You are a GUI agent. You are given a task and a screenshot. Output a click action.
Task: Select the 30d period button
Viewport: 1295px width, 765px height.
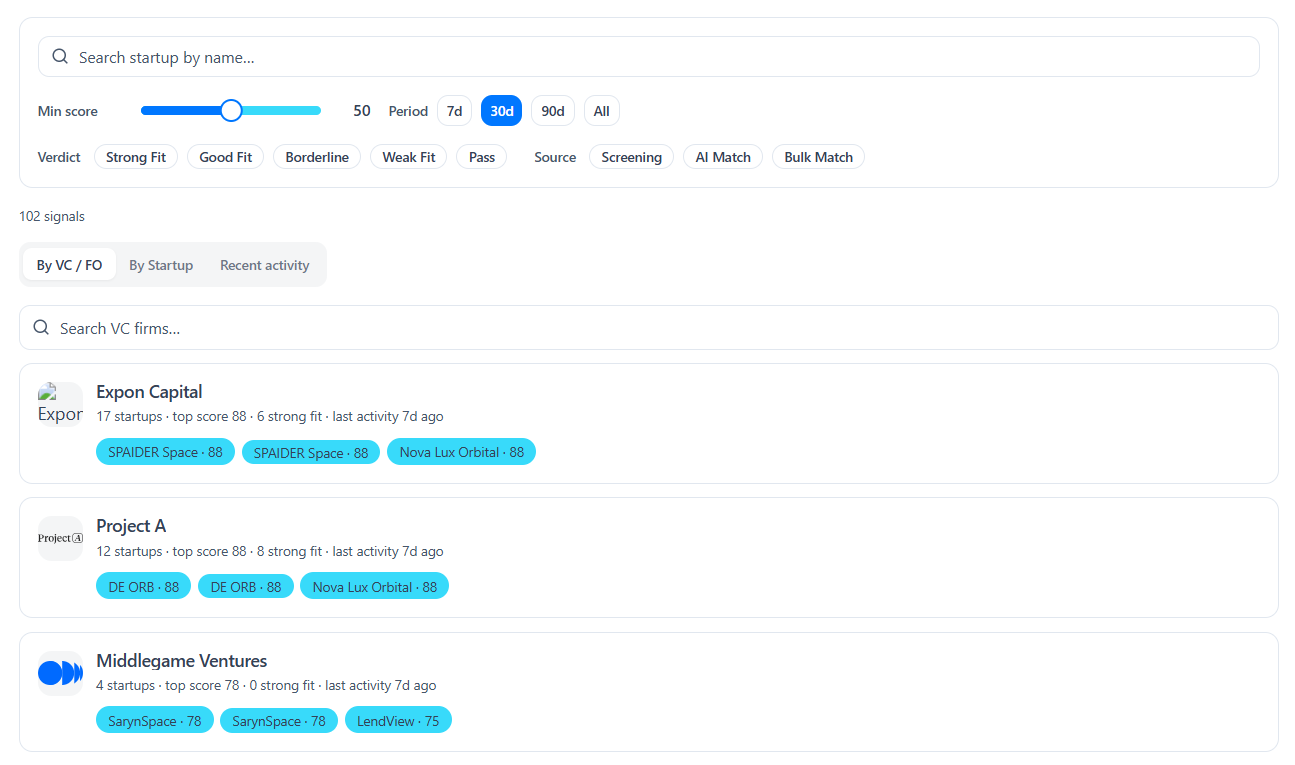(x=501, y=111)
